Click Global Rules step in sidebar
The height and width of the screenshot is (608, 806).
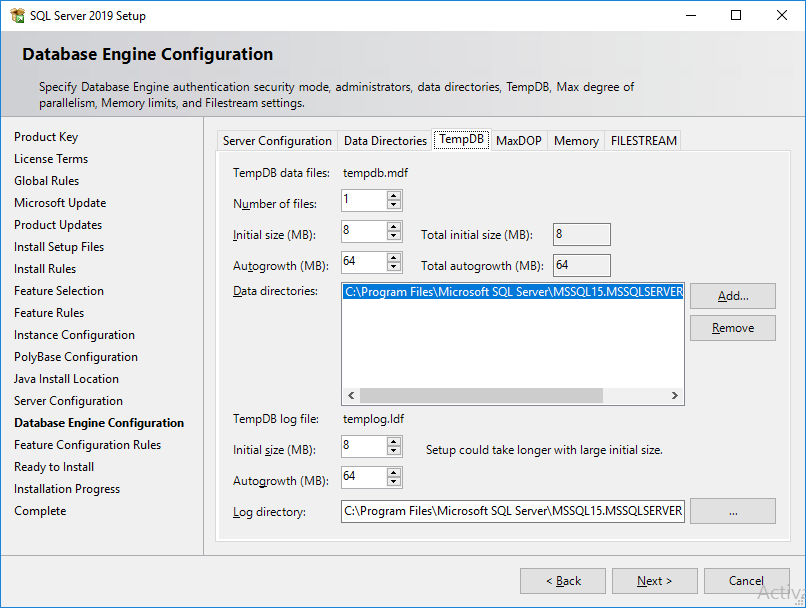pos(47,181)
